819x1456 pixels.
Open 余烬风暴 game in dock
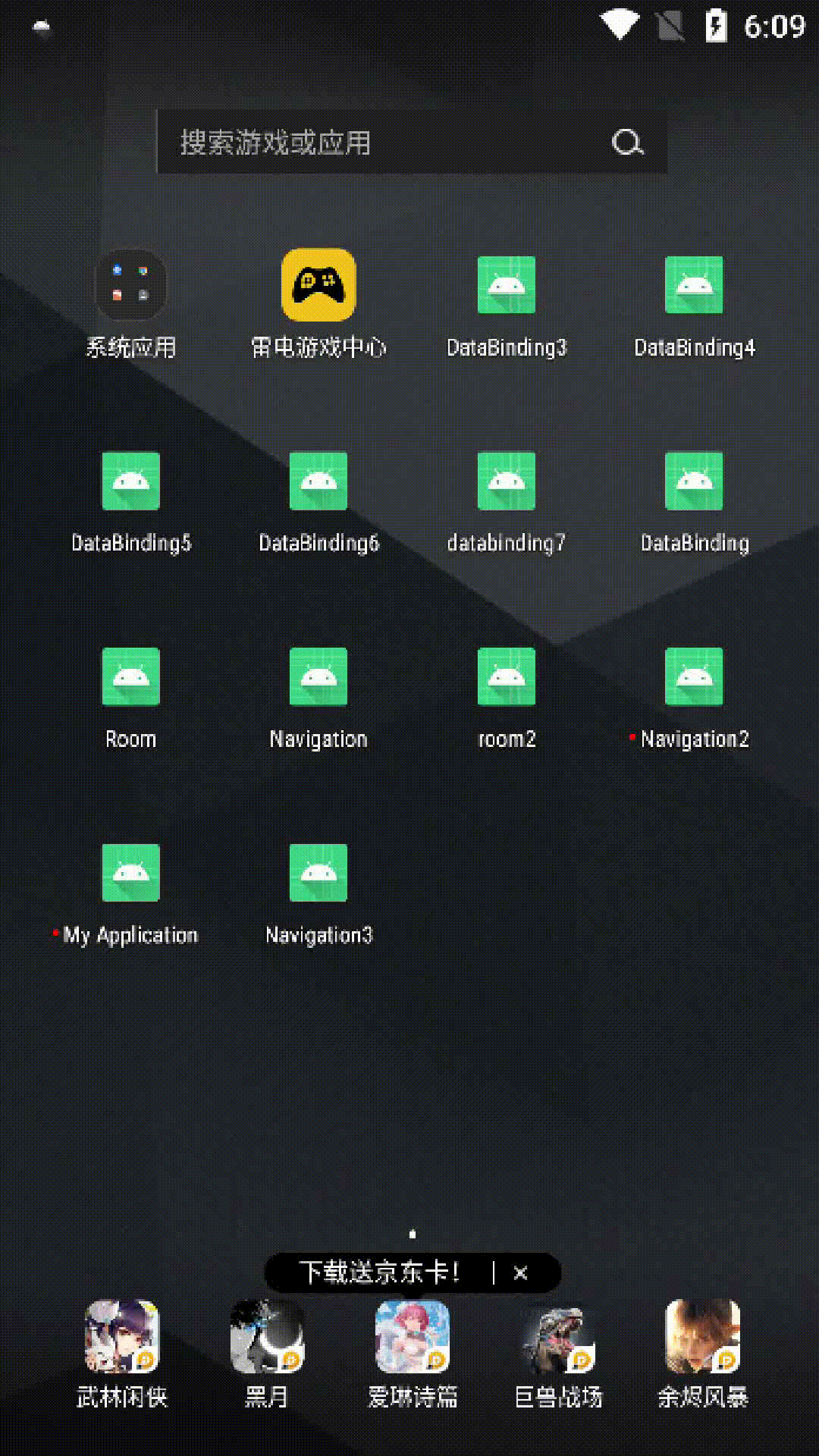pyautogui.click(x=703, y=1337)
